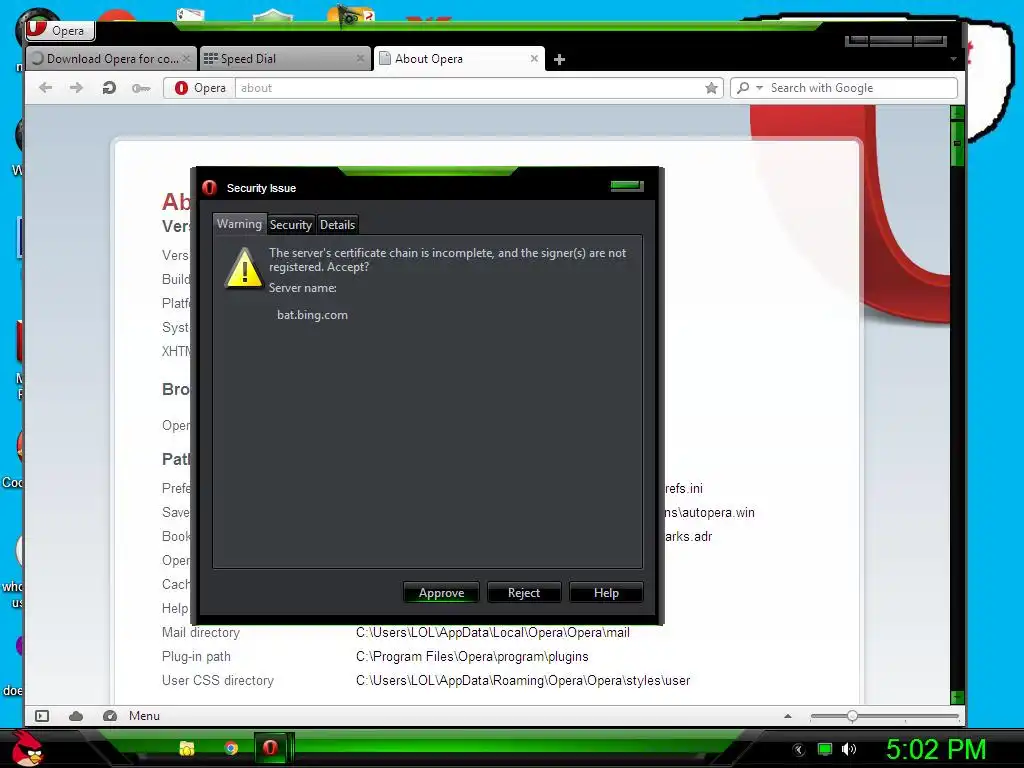Bookmark page with the star icon
The image size is (1024, 768).
(711, 88)
